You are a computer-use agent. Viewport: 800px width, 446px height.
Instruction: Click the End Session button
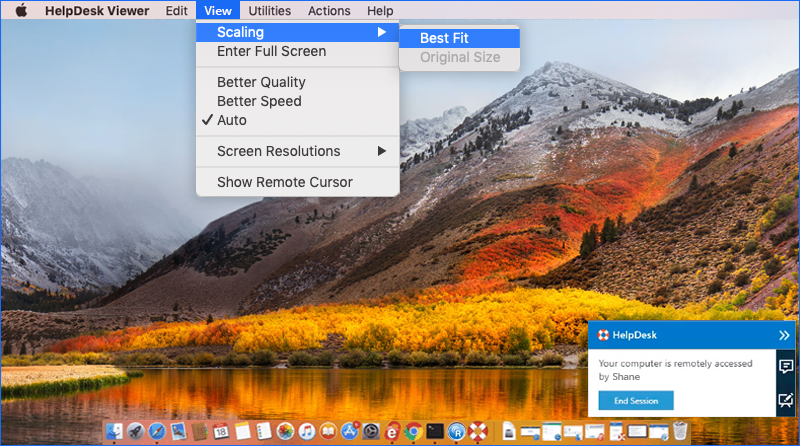[x=635, y=400]
